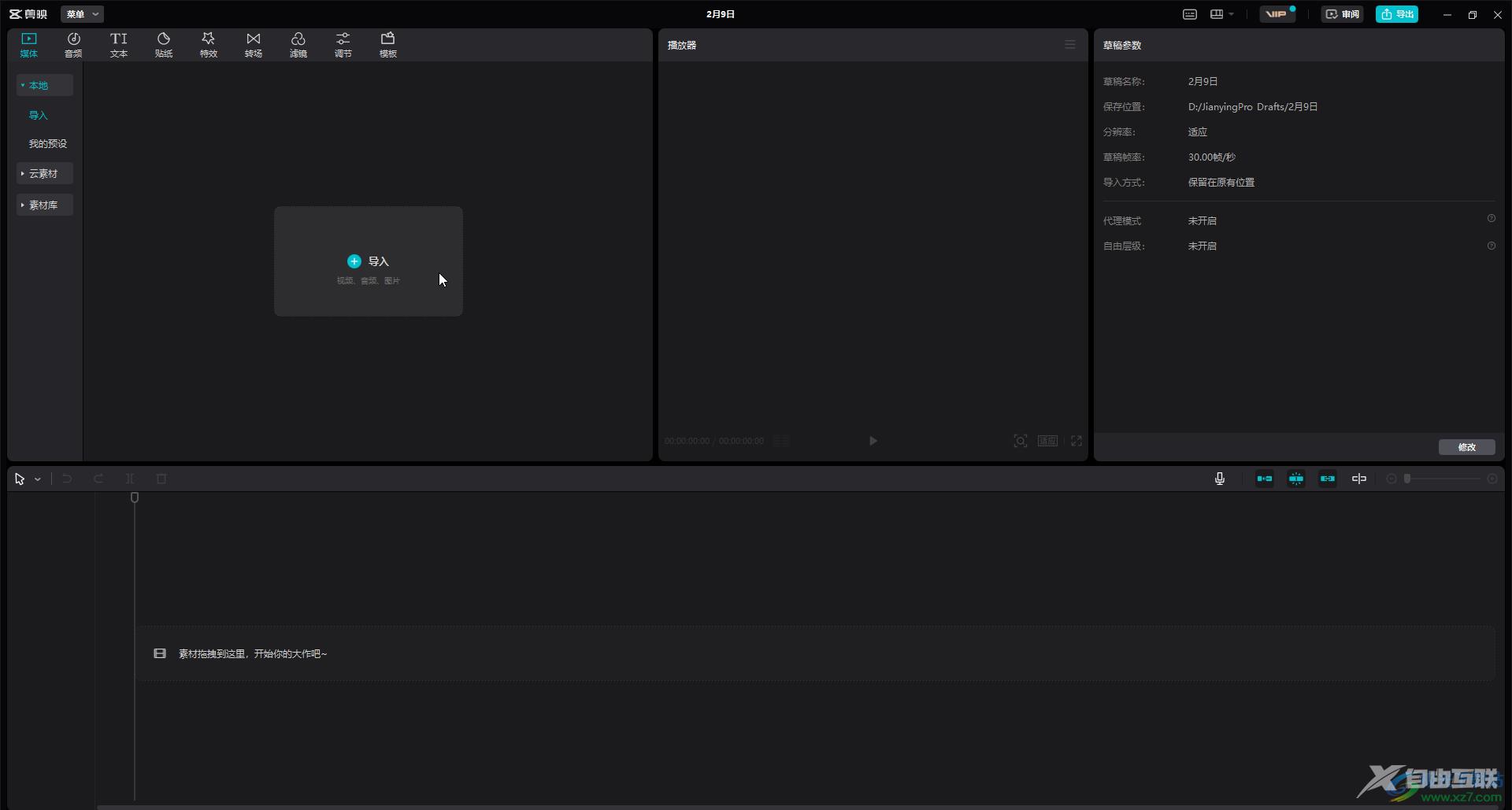This screenshot has width=1512, height=810.
Task: Click the 剪映 app logo
Action: (28, 14)
